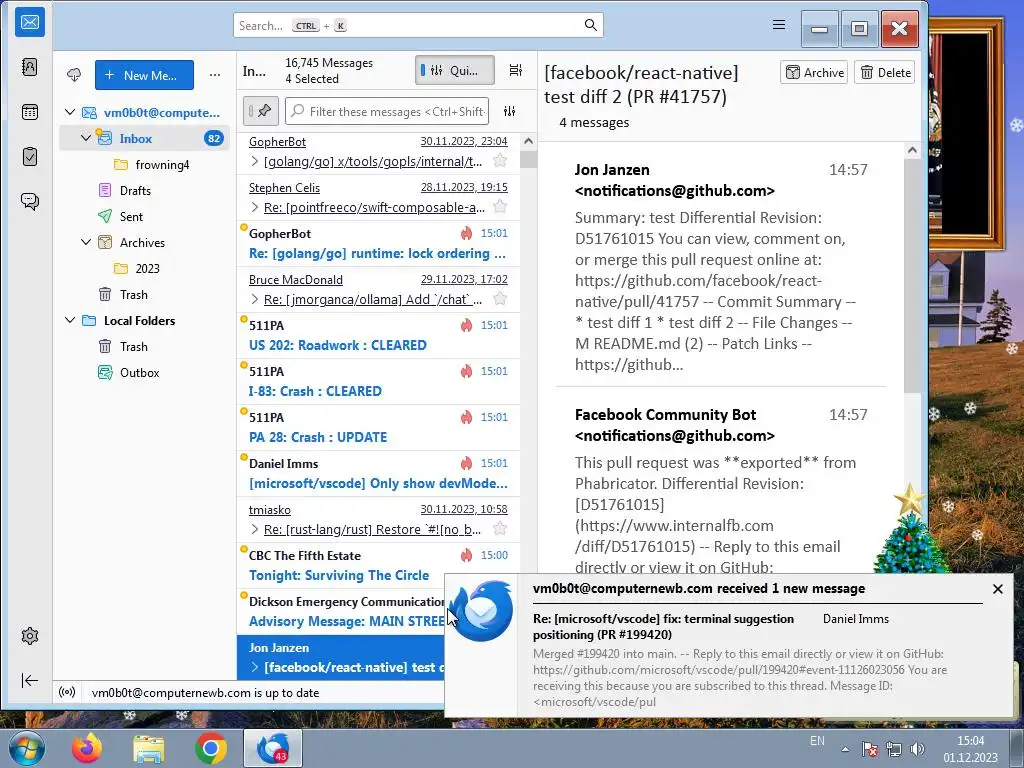Toggle keep filters pinned button
1024x768 pixels.
261,111
